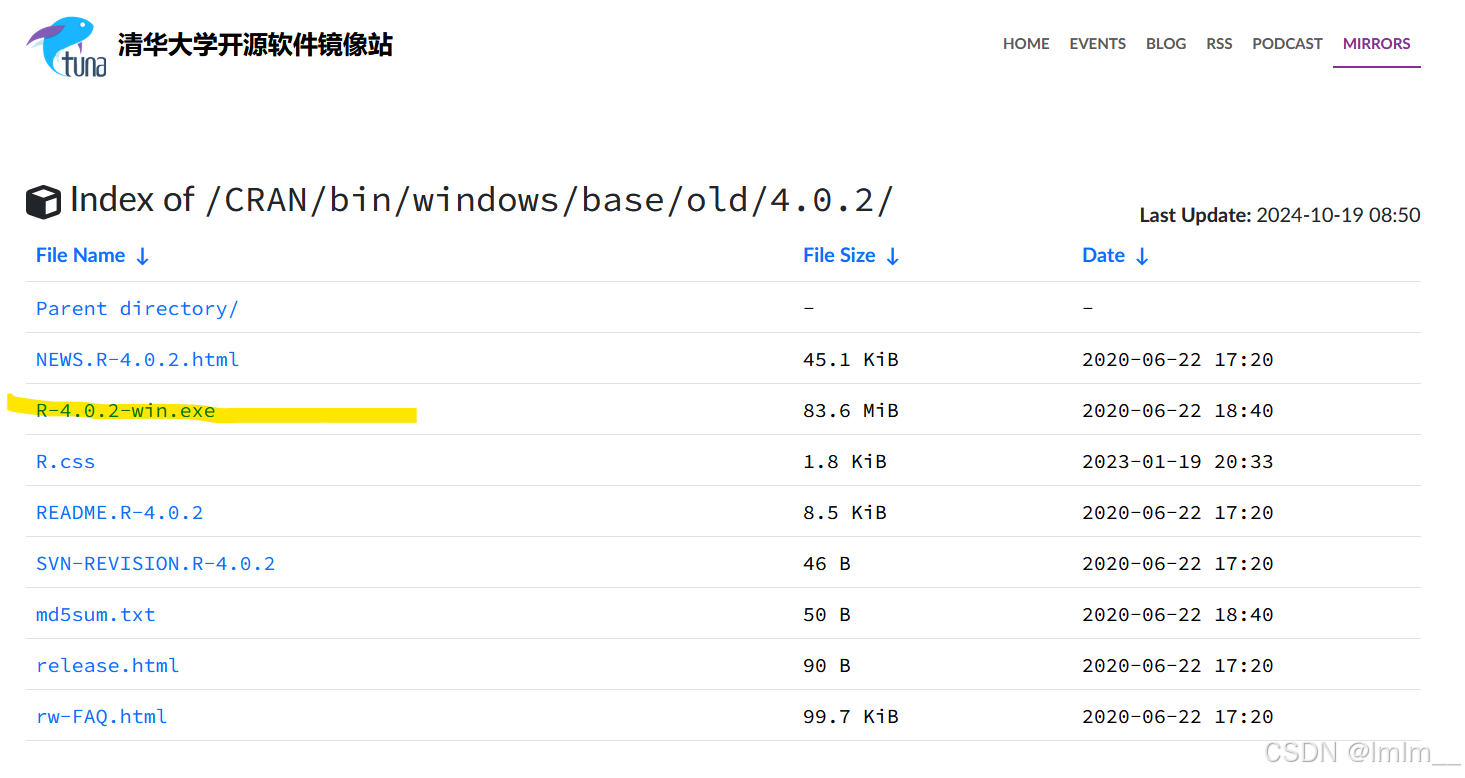Open the R.css file

[65, 461]
